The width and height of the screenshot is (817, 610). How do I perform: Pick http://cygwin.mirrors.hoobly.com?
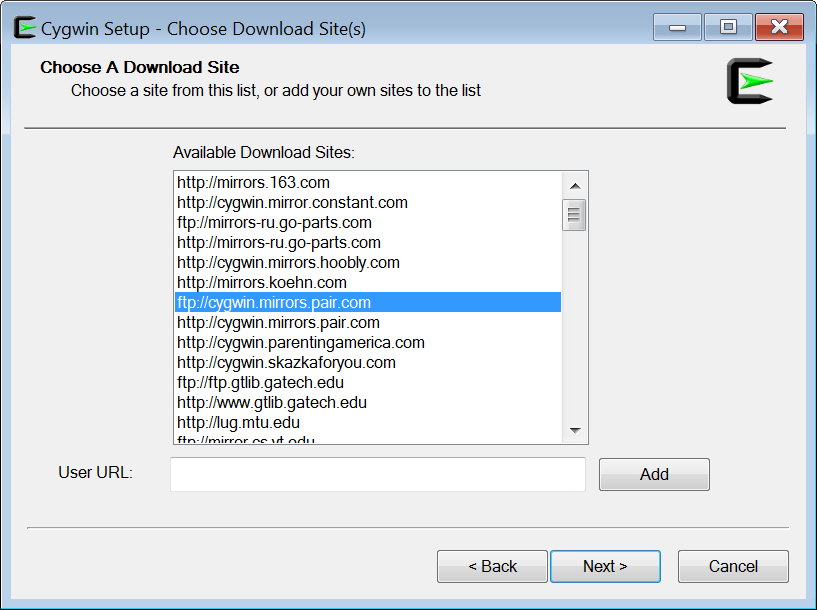368,263
